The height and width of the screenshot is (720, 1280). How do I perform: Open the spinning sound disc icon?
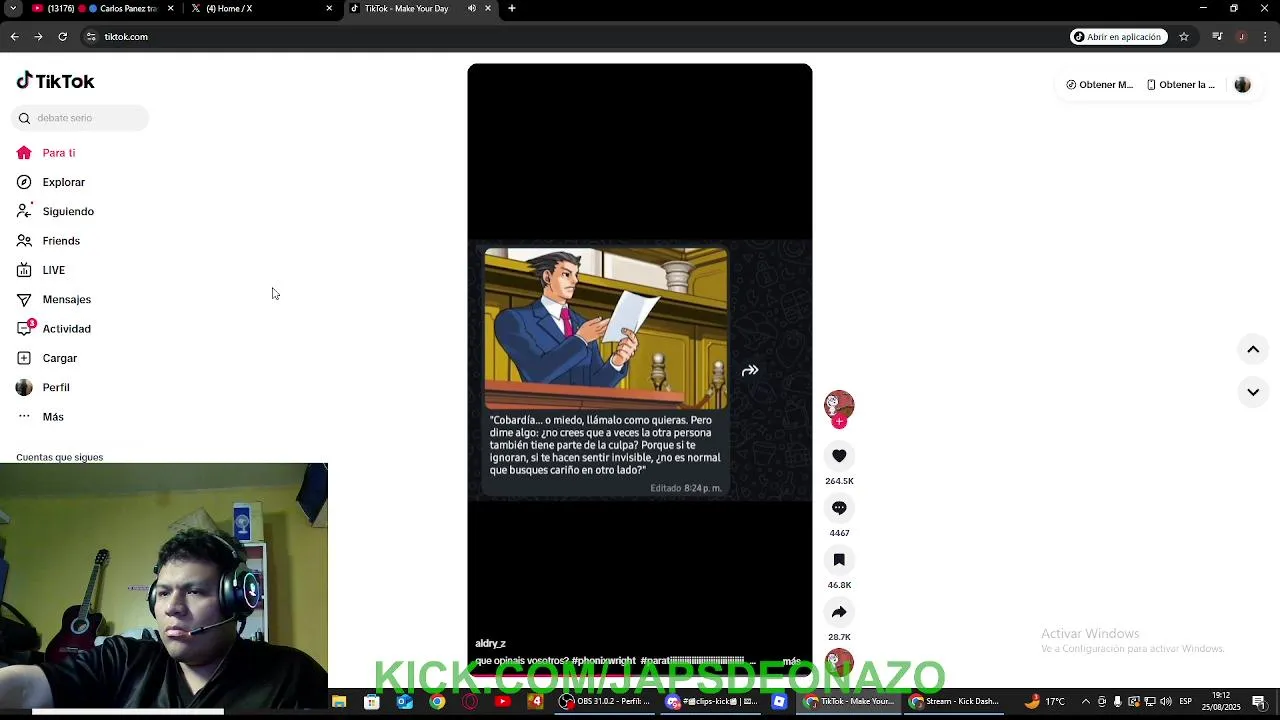[839, 660]
